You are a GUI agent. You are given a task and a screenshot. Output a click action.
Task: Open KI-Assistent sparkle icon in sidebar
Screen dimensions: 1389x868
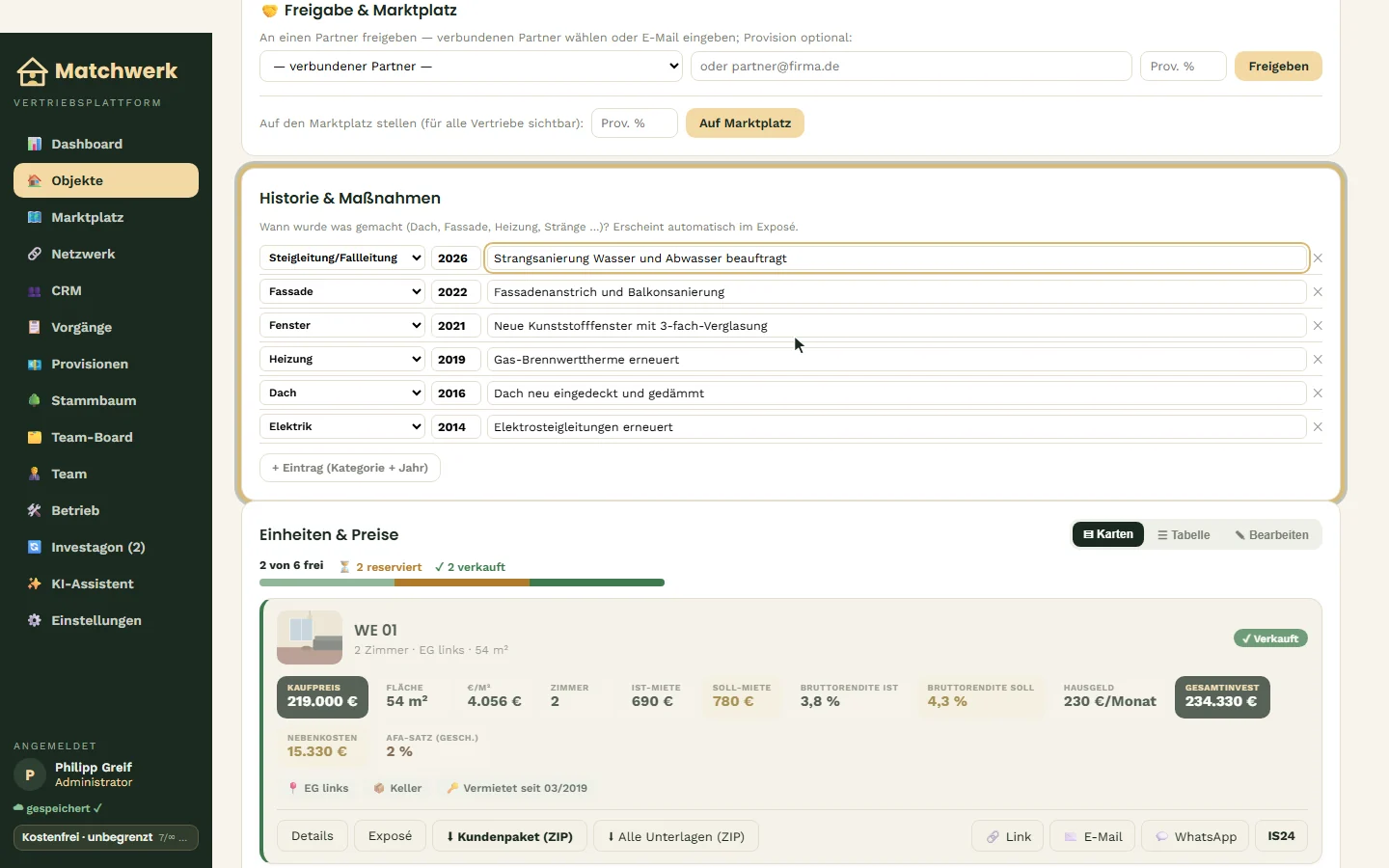(x=35, y=583)
